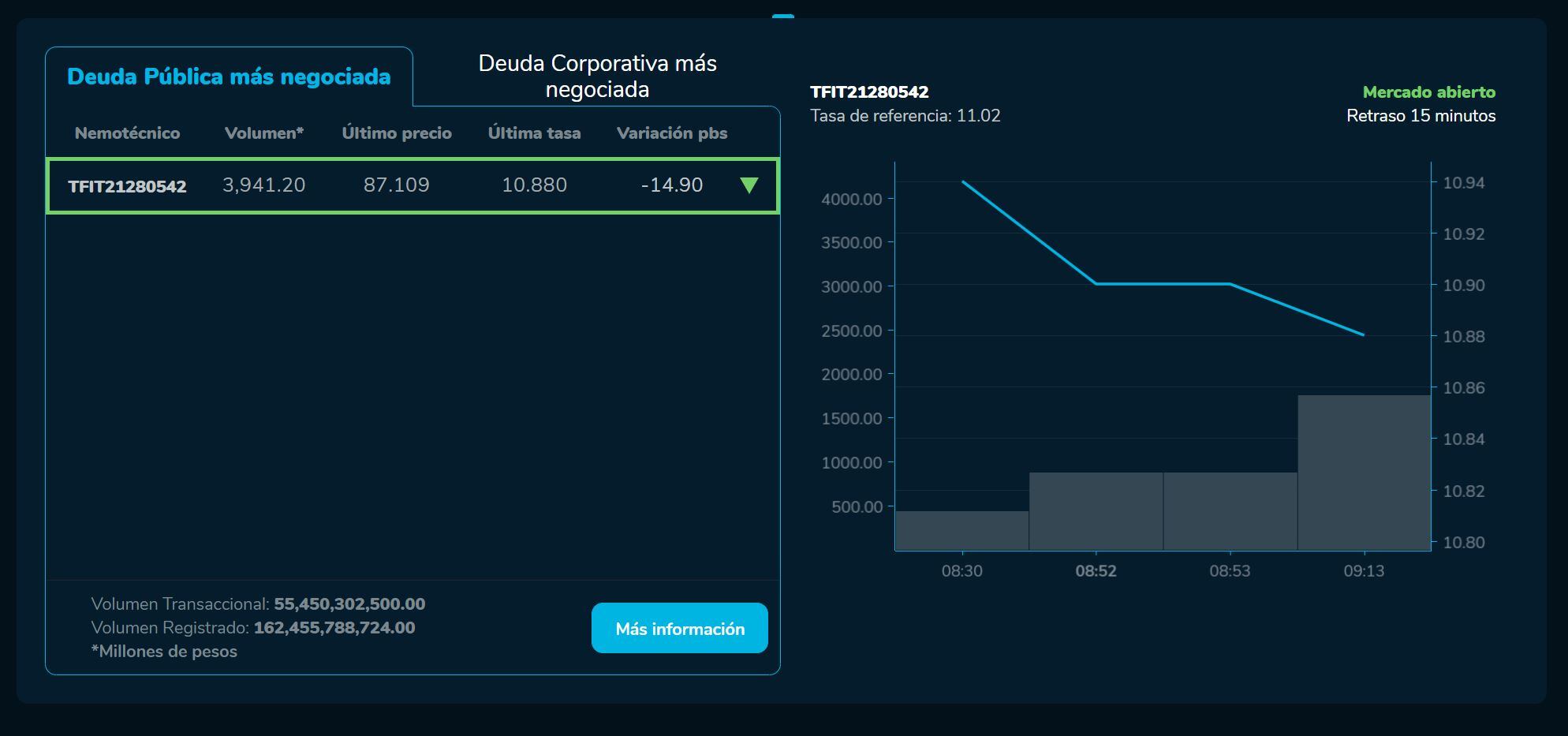Click the 09:13 time axis label

tap(1364, 570)
